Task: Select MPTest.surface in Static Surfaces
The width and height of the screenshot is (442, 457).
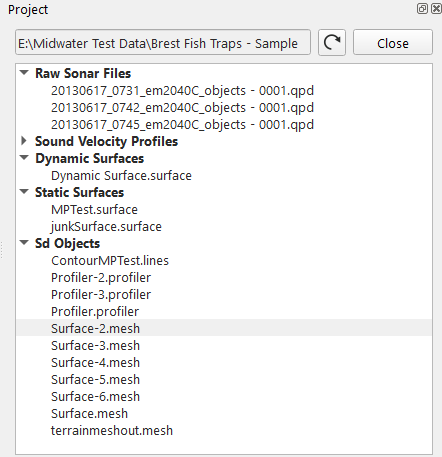Action: coord(94,210)
